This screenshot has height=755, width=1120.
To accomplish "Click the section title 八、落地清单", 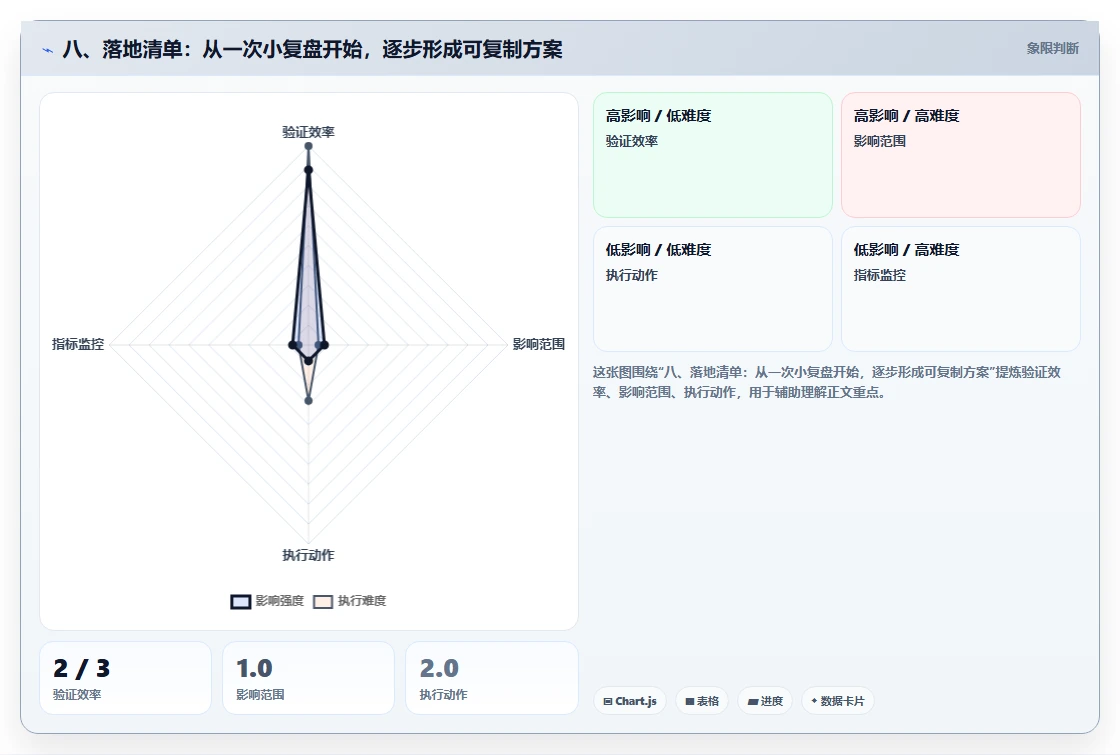I will (x=312, y=49).
